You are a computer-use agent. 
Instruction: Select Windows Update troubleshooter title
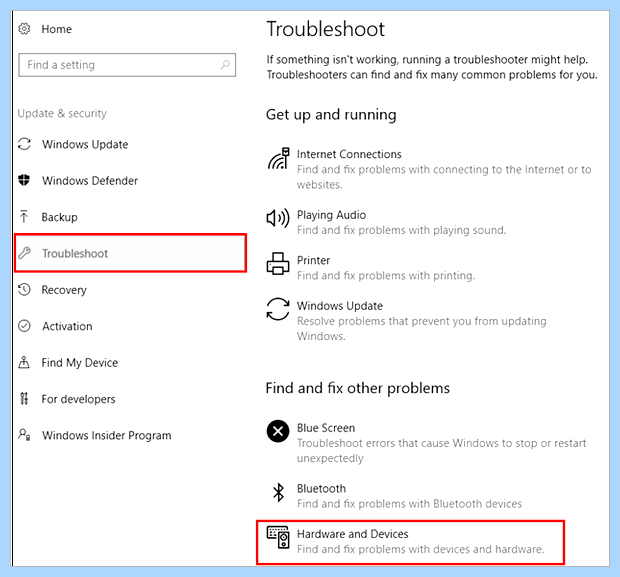[x=340, y=306]
